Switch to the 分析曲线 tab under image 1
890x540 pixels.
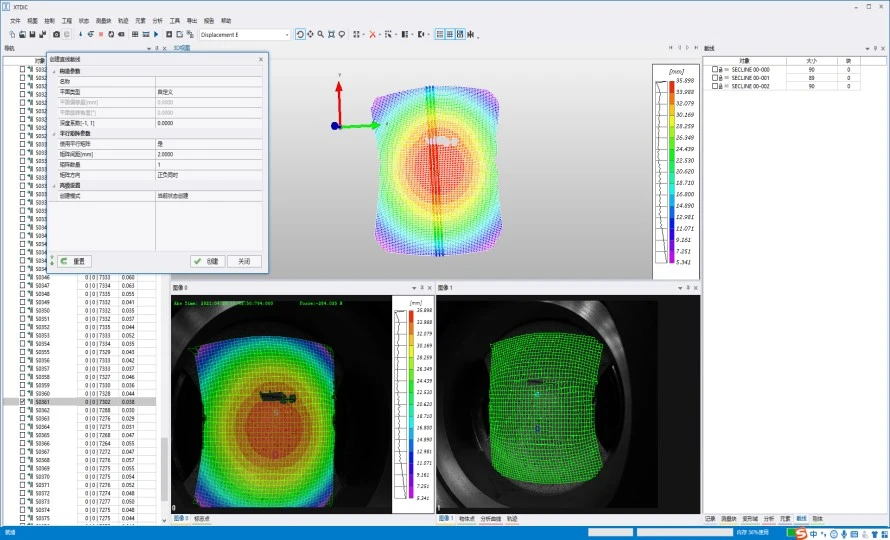click(490, 518)
